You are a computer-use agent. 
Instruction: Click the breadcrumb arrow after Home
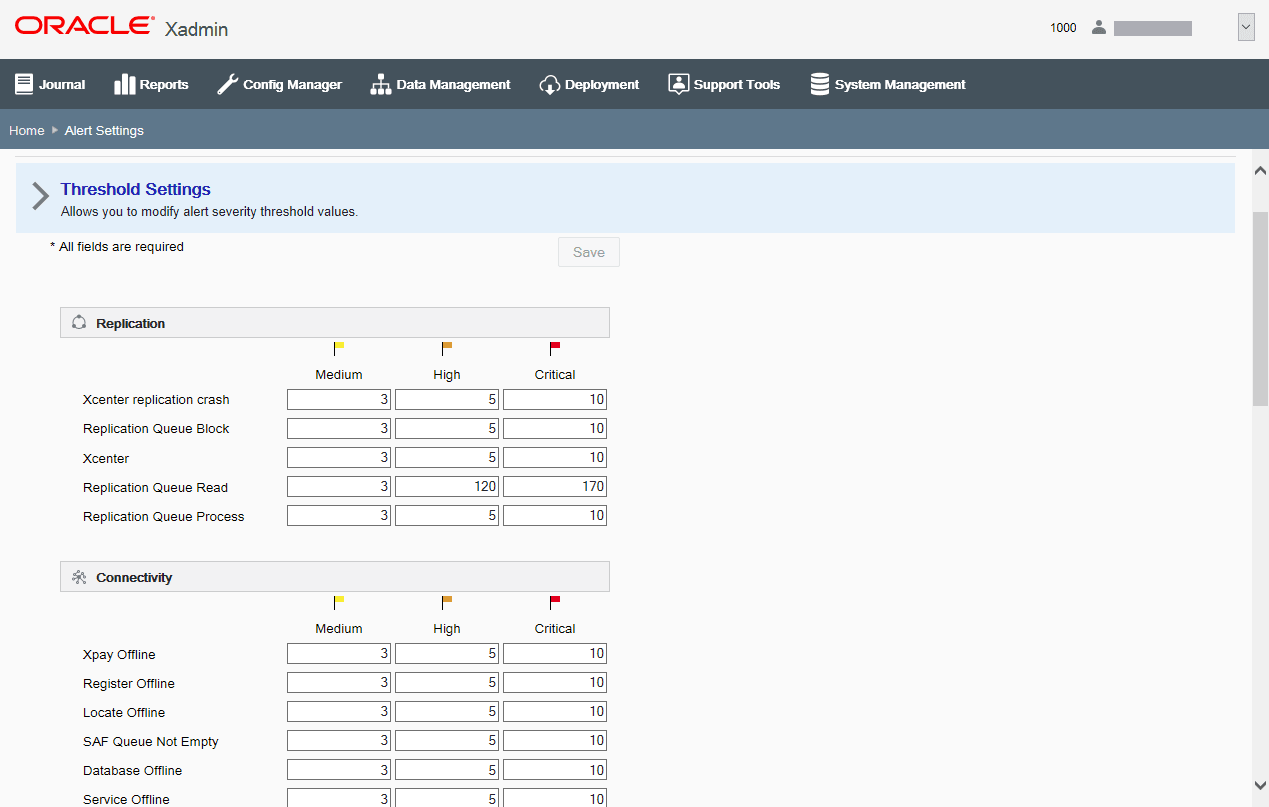pos(55,130)
